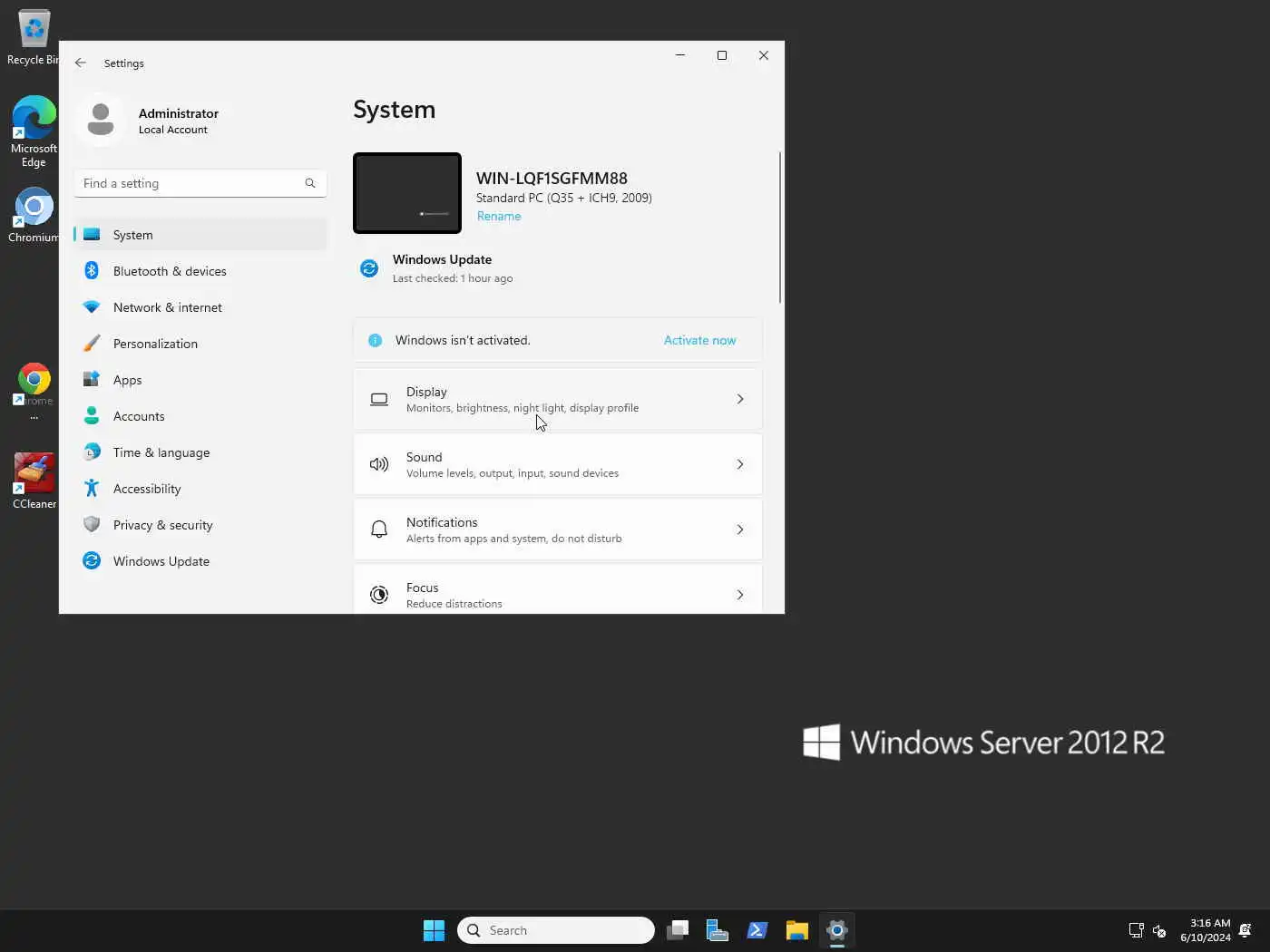Open Bluetooth & devices section
The image size is (1270, 952).
pos(200,271)
